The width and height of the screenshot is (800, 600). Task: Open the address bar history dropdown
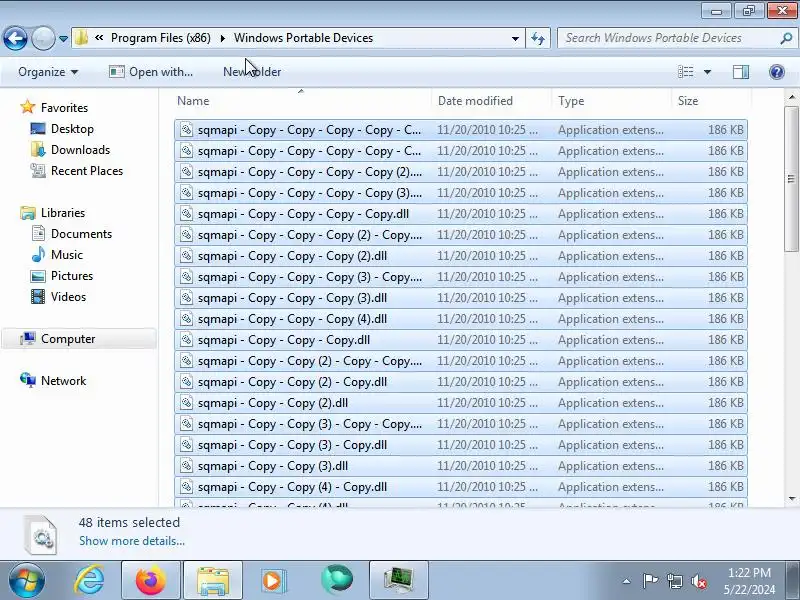coord(515,38)
